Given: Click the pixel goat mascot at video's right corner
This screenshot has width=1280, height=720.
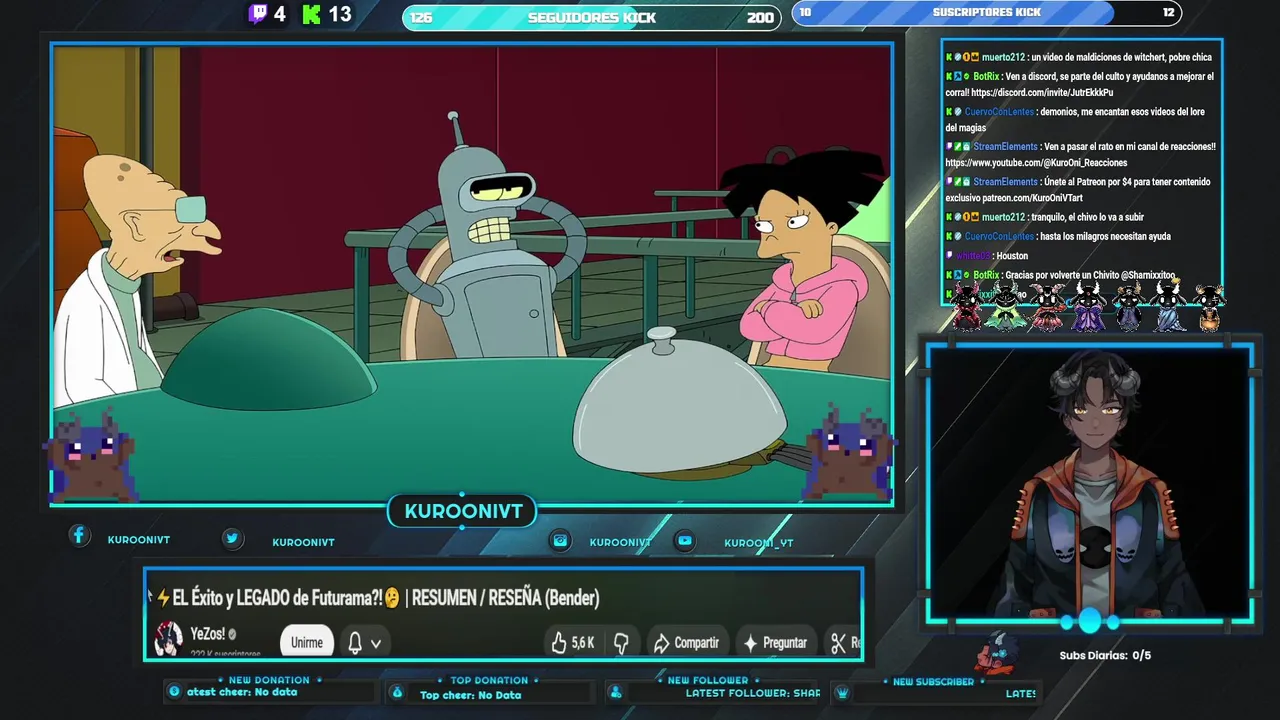Looking at the screenshot, I should 850,454.
